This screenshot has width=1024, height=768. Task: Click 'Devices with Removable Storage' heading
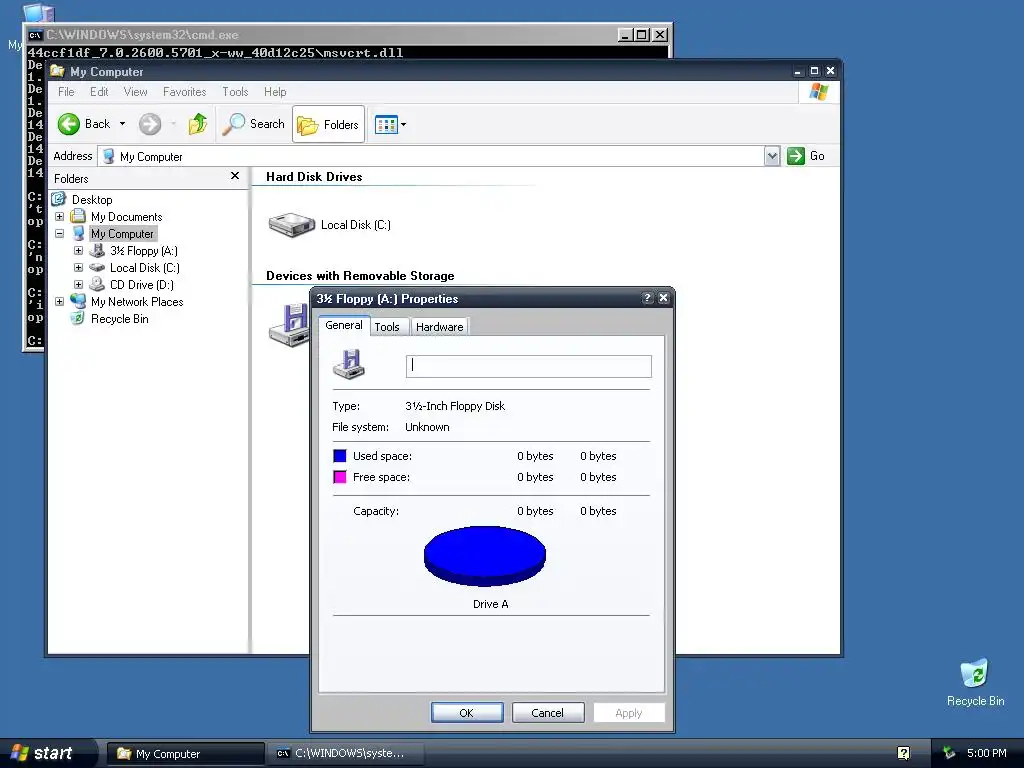click(360, 276)
